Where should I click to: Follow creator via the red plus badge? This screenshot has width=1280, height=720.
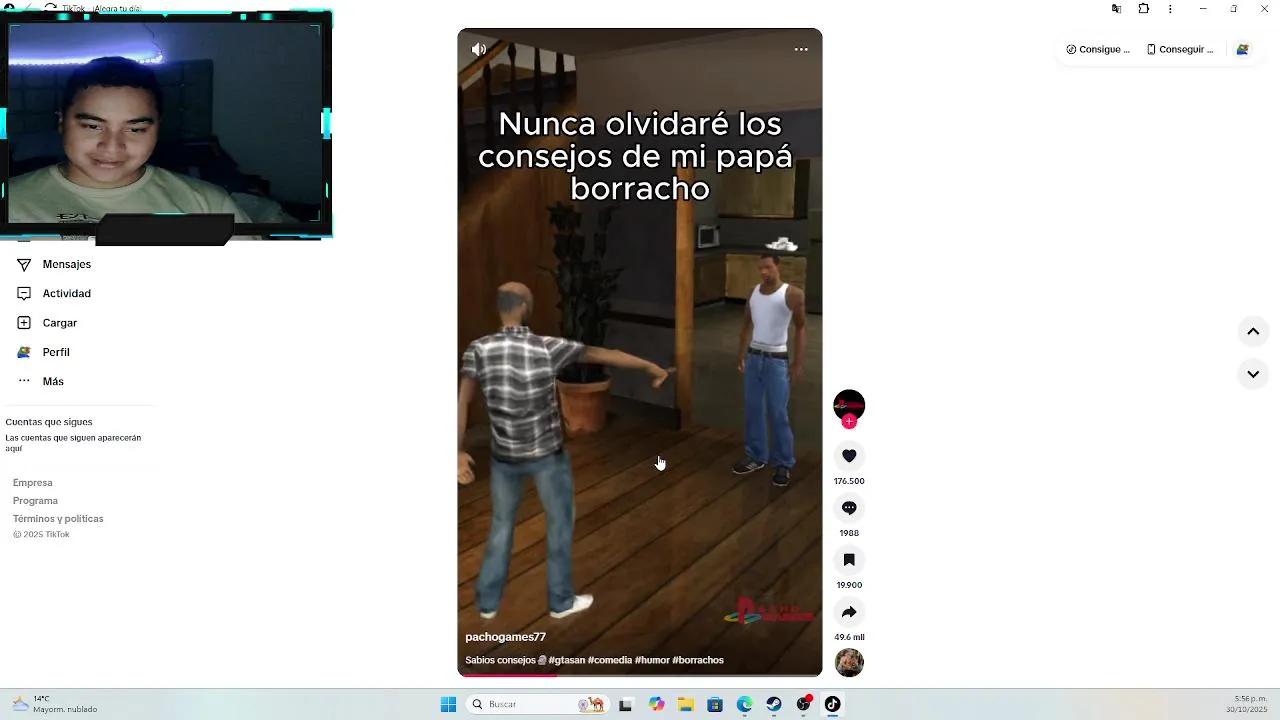[849, 421]
